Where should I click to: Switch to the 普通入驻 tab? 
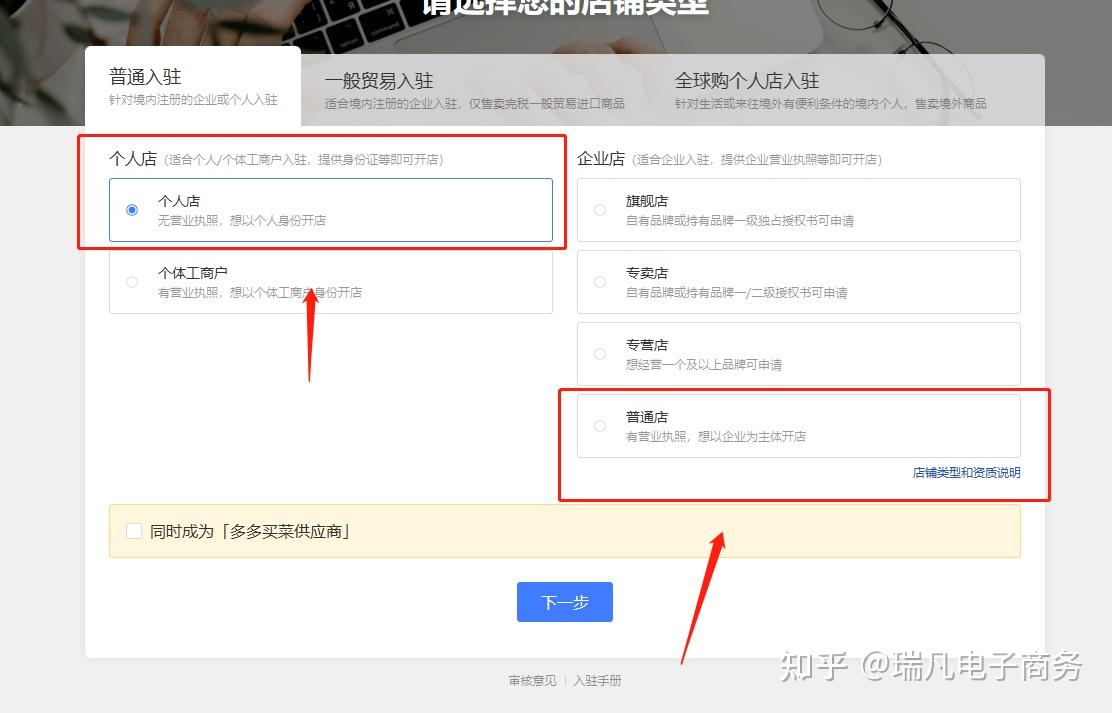(x=193, y=87)
